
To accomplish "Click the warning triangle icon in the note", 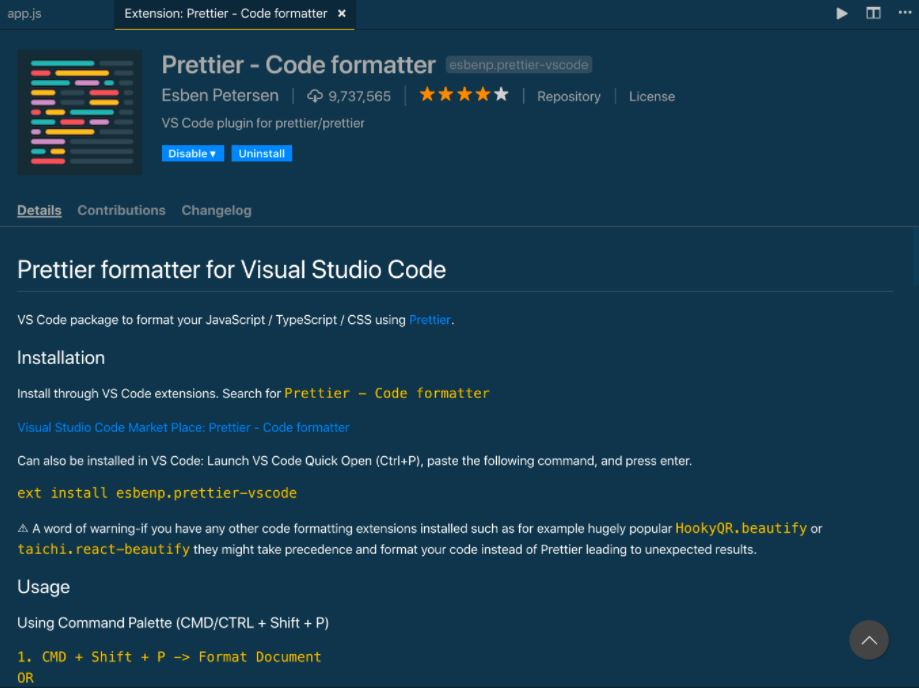I will point(23,529).
